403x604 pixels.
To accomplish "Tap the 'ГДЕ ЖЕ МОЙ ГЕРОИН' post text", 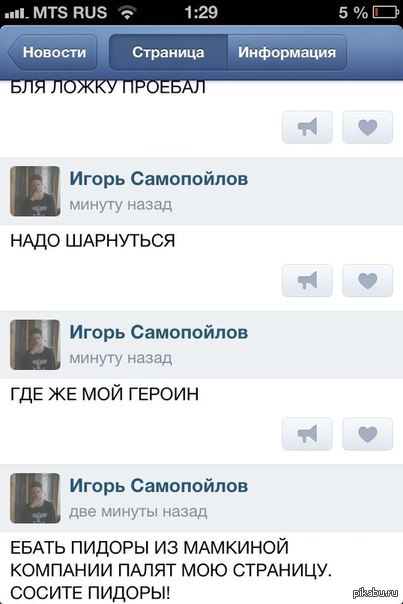I will (104, 394).
